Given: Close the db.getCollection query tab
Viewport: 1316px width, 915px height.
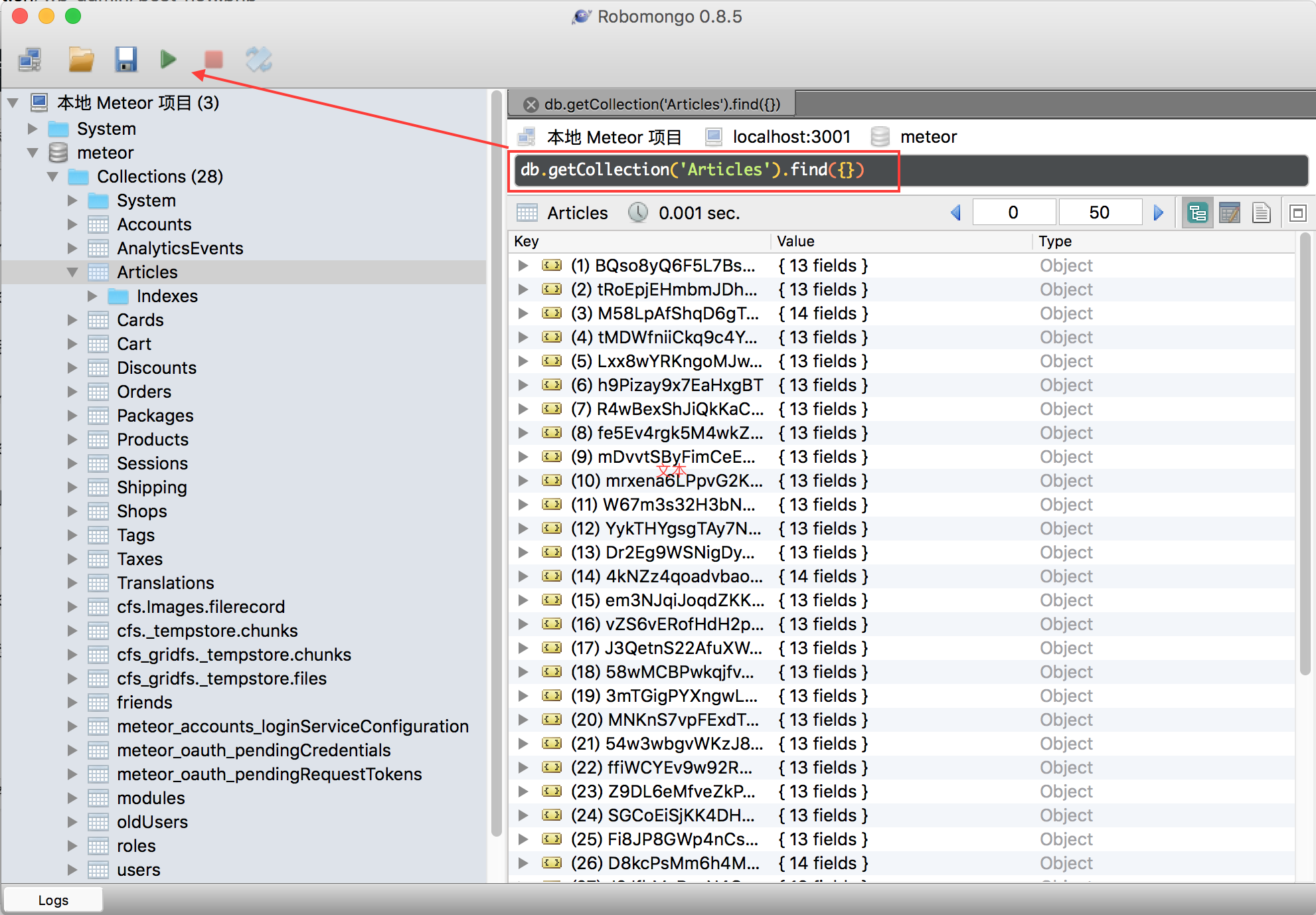Looking at the screenshot, I should coord(531,104).
